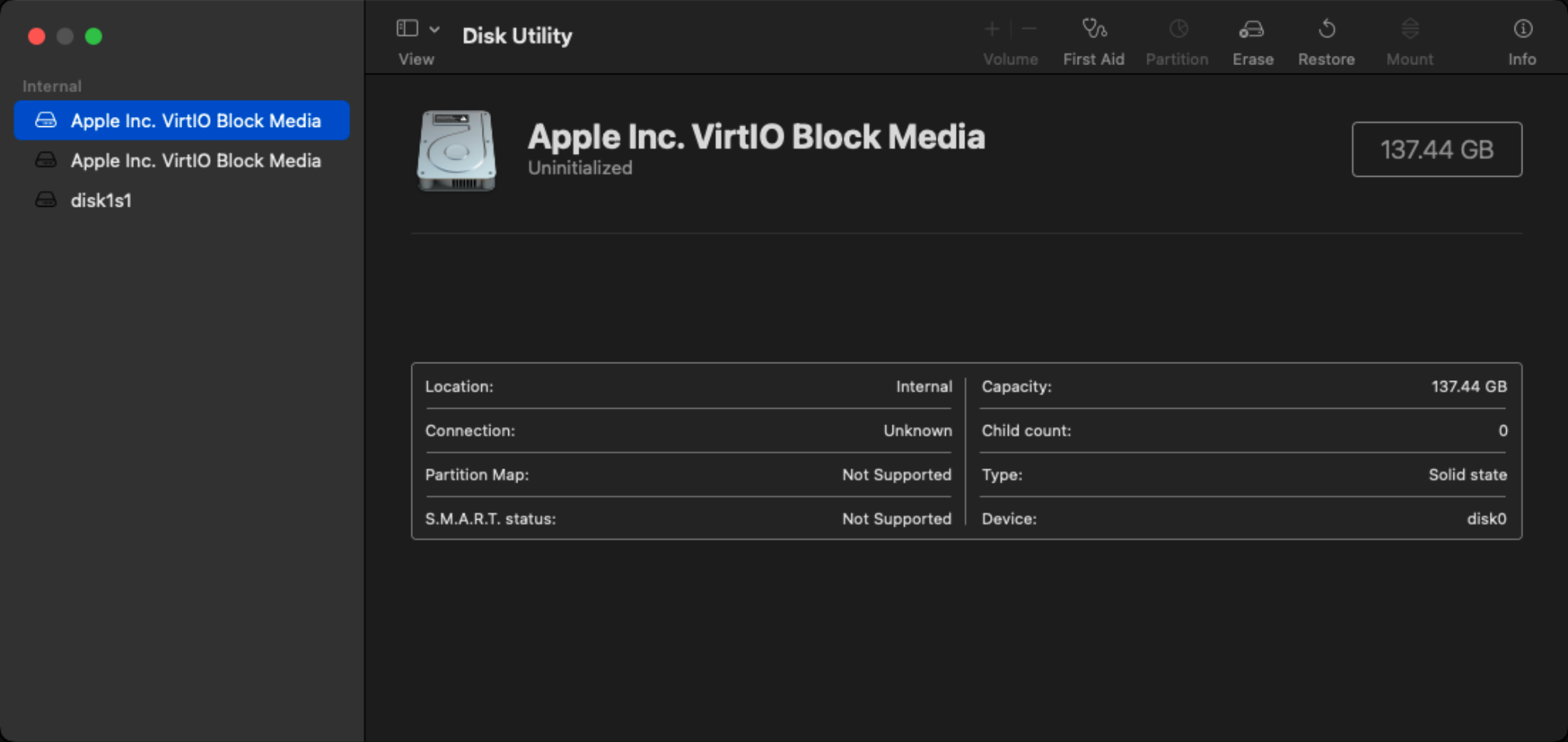Select the first Apple Inc. VirtIO Block Media
Viewport: 1568px width, 742px height.
click(196, 120)
